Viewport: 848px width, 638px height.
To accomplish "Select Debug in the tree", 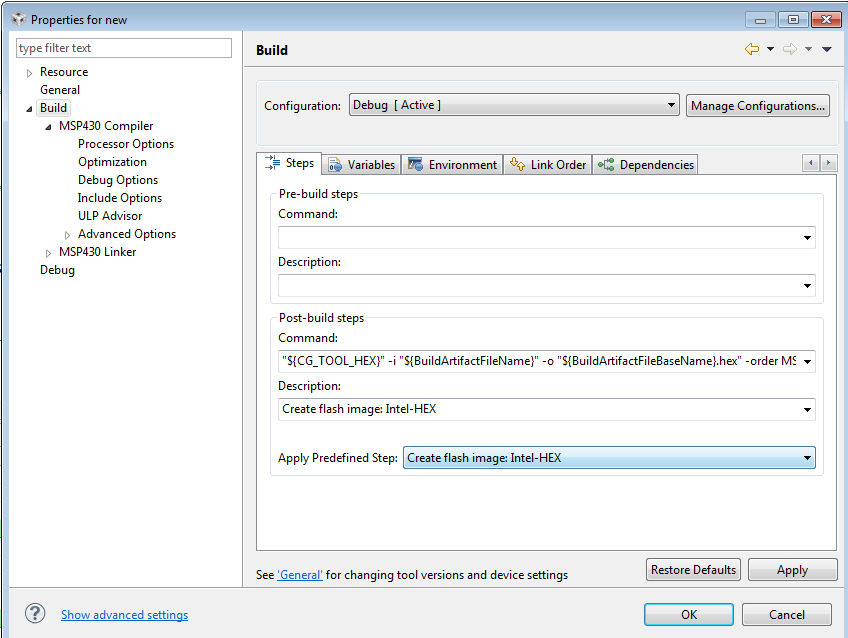I will coord(57,270).
